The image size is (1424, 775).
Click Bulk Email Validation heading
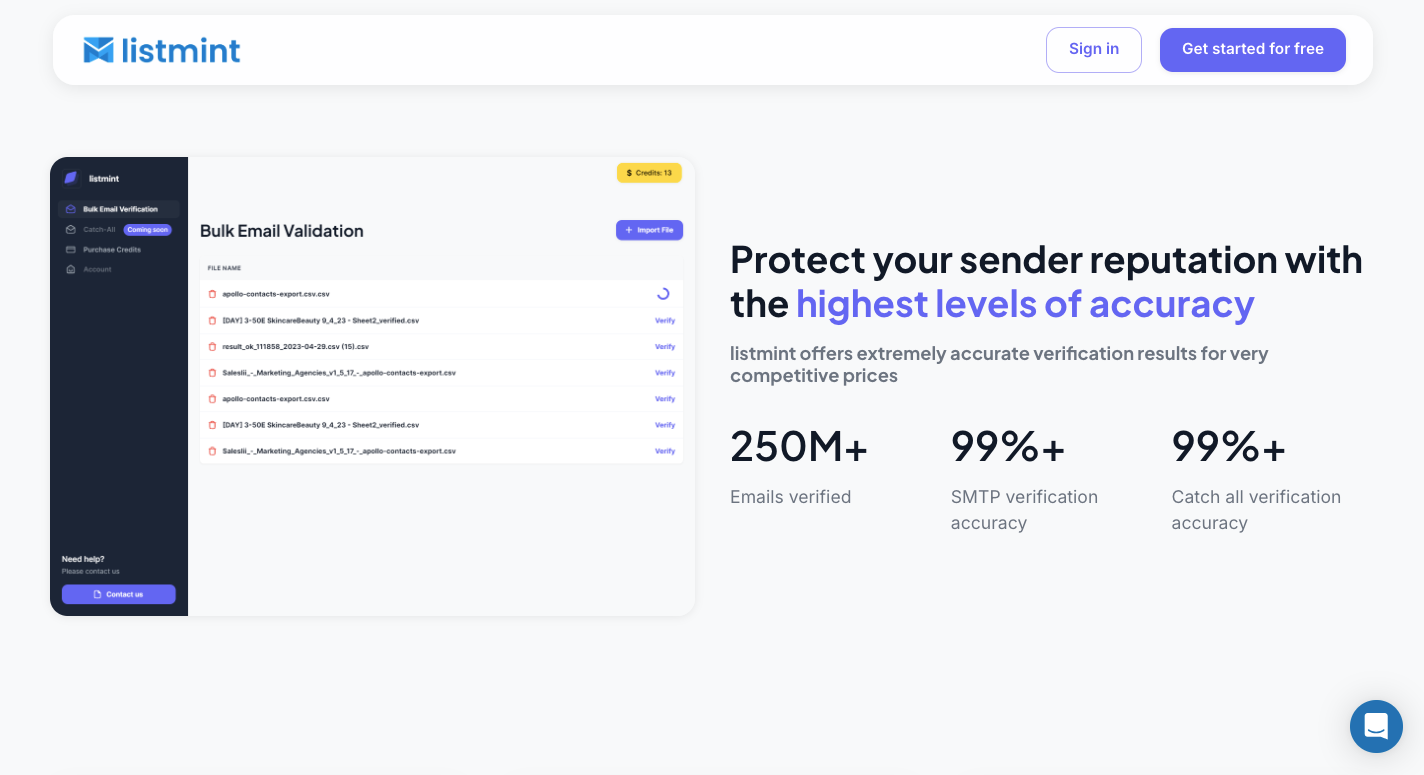tap(282, 231)
